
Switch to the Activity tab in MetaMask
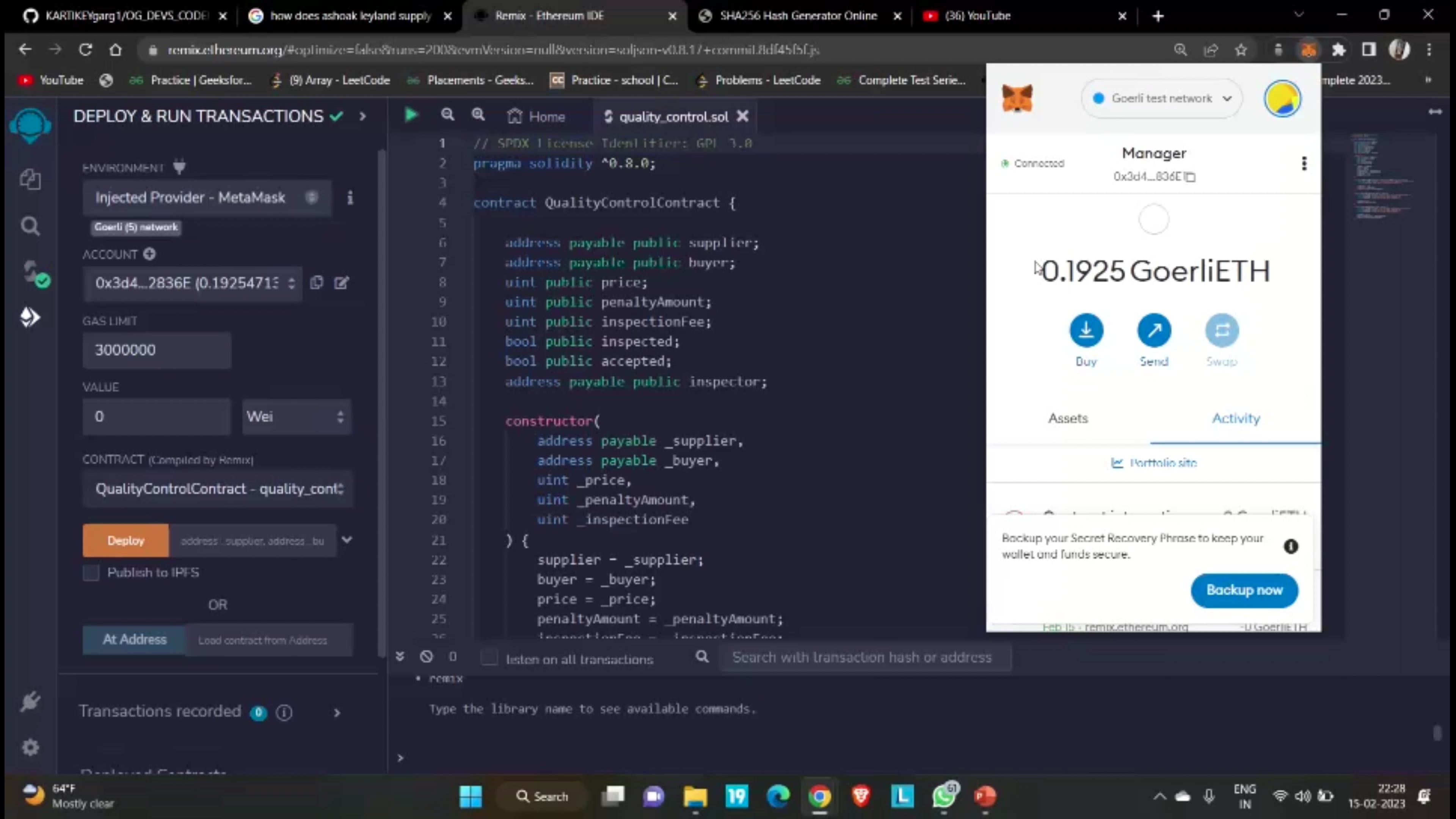point(1236,418)
